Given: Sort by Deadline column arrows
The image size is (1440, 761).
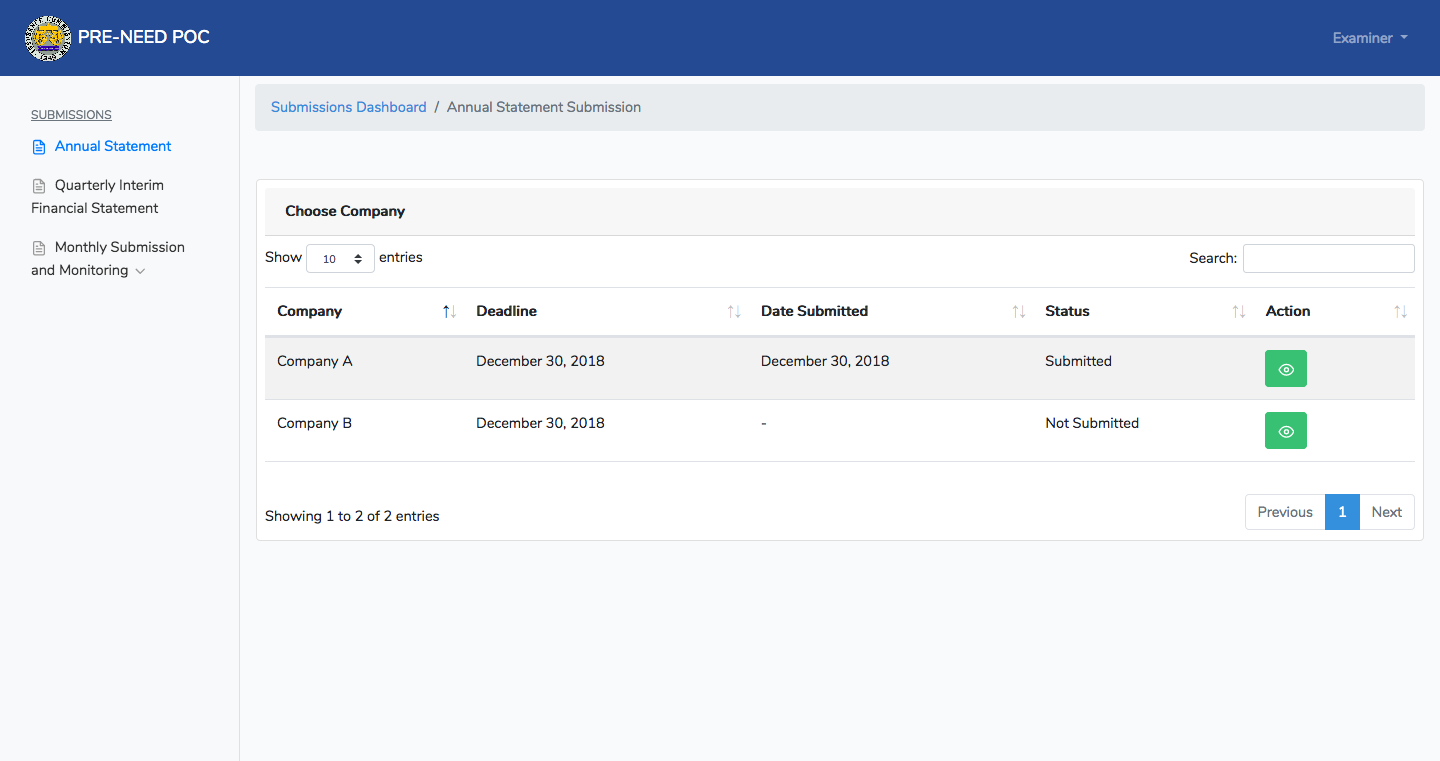Looking at the screenshot, I should (x=734, y=312).
